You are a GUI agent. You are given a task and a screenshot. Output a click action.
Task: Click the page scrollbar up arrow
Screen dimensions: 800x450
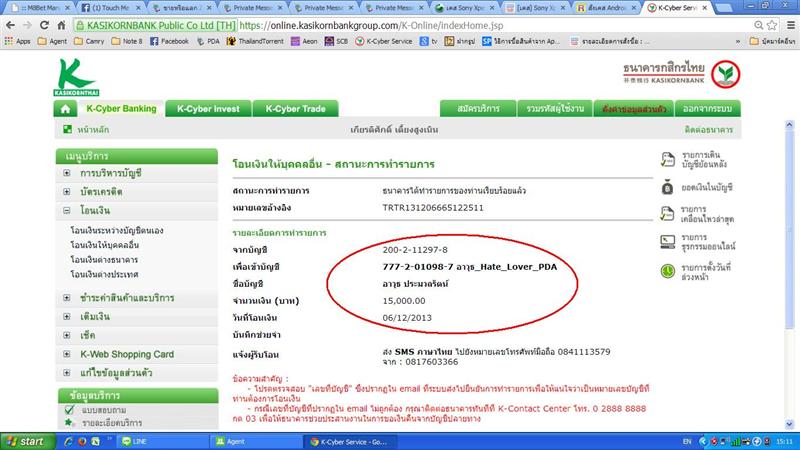[789, 124]
